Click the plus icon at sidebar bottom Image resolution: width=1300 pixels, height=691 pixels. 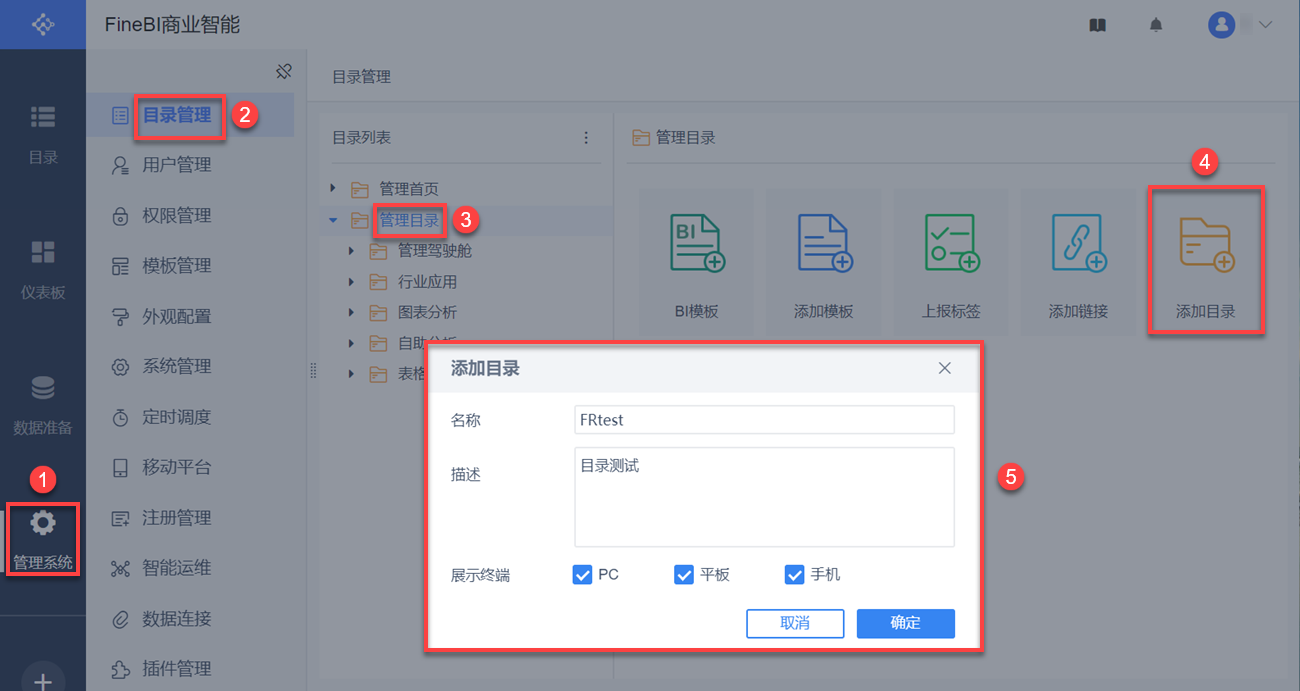click(x=43, y=682)
